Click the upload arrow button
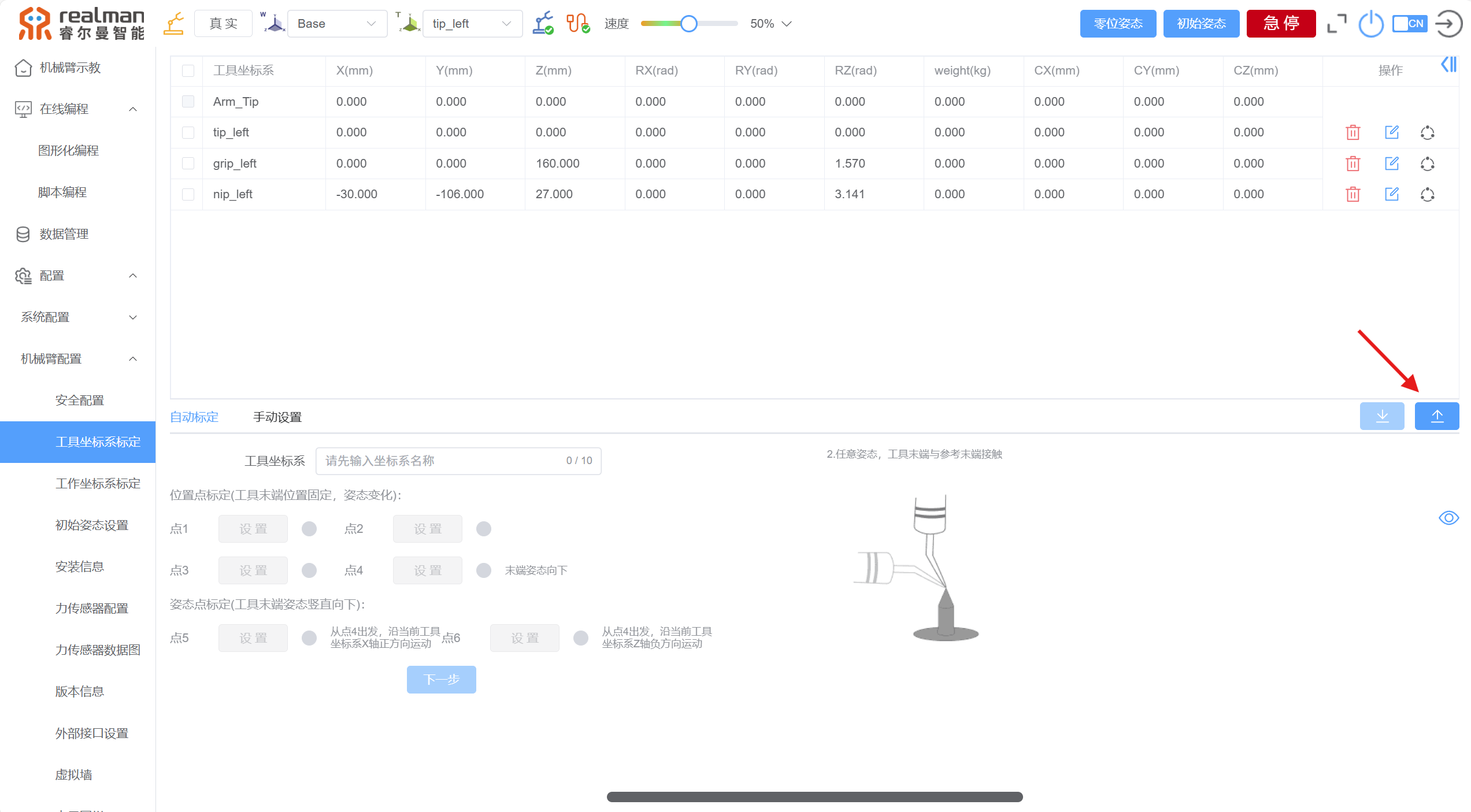Viewport: 1471px width, 812px height. click(x=1436, y=416)
